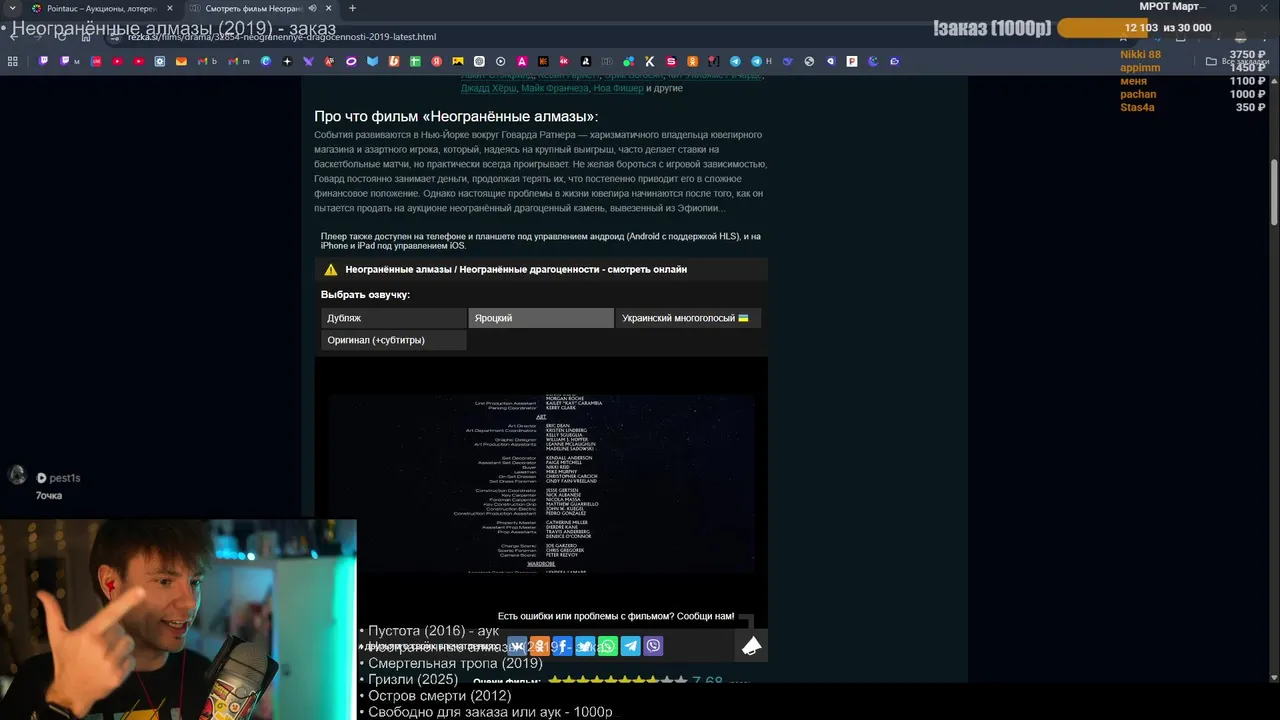Click the warning triangle icon beside film title
The image size is (1280, 720).
coord(331,270)
